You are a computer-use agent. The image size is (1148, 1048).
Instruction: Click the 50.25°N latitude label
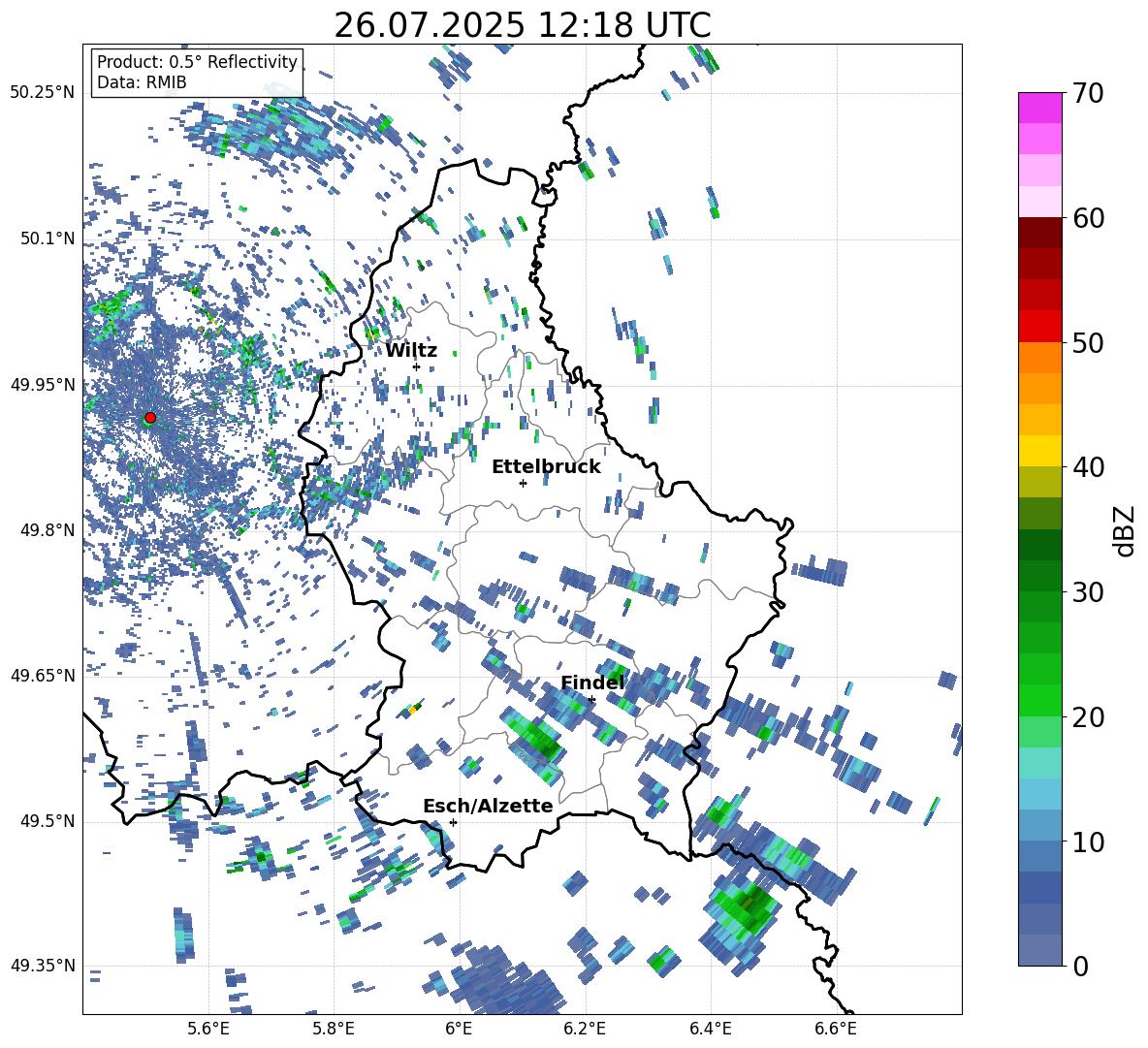click(x=43, y=93)
